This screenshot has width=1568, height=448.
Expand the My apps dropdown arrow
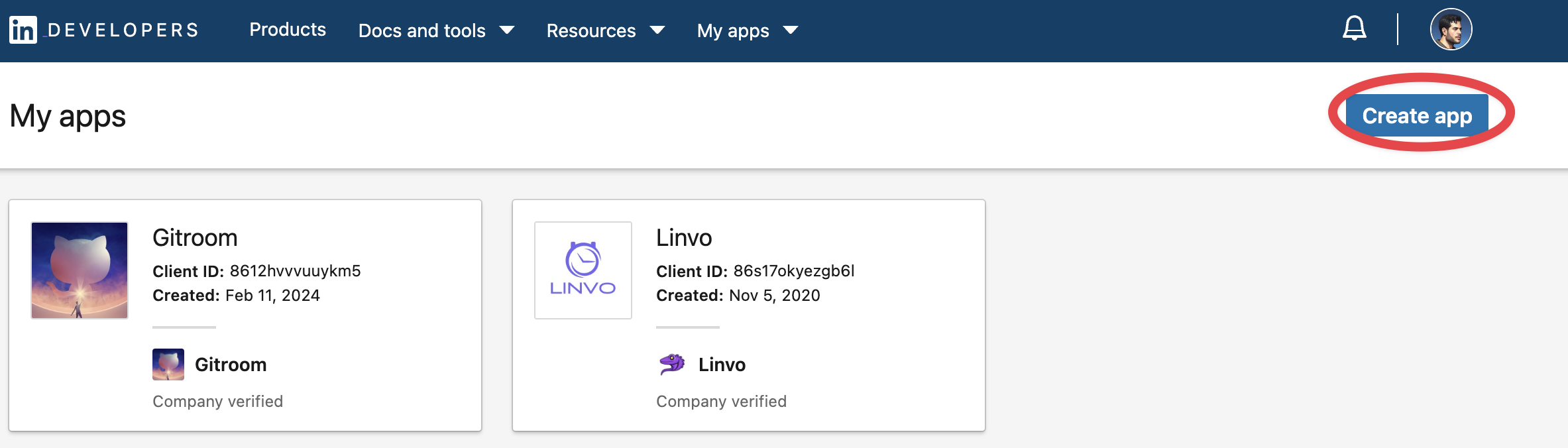791,30
